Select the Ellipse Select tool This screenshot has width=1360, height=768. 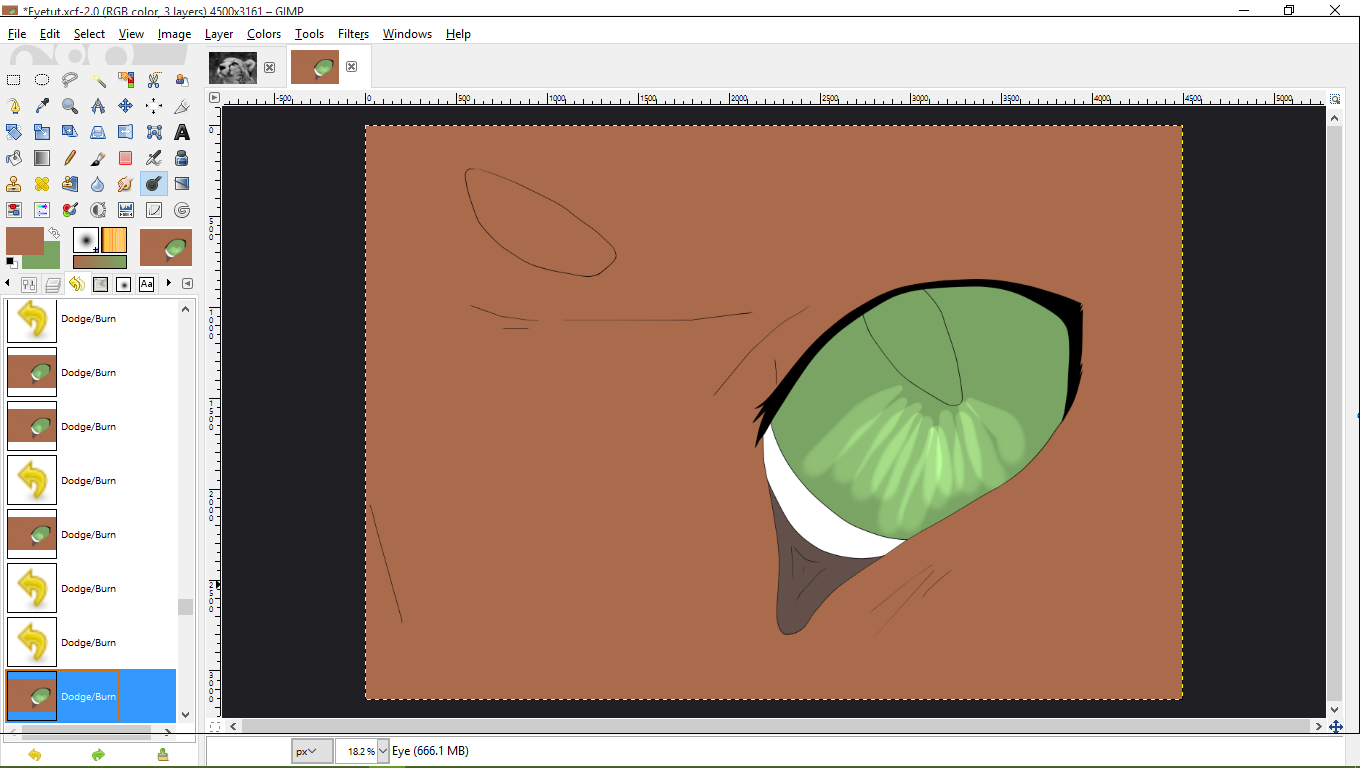tap(42, 80)
